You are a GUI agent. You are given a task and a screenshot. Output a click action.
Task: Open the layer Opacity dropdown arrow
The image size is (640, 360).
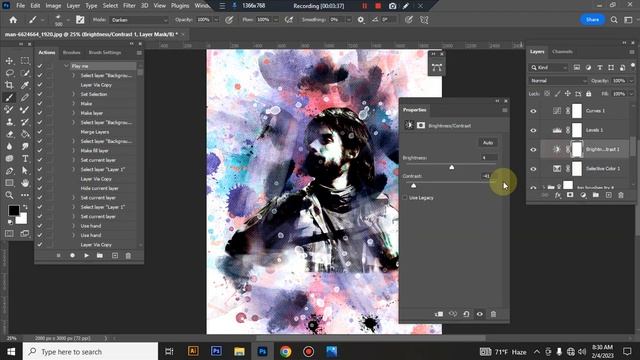[631, 81]
